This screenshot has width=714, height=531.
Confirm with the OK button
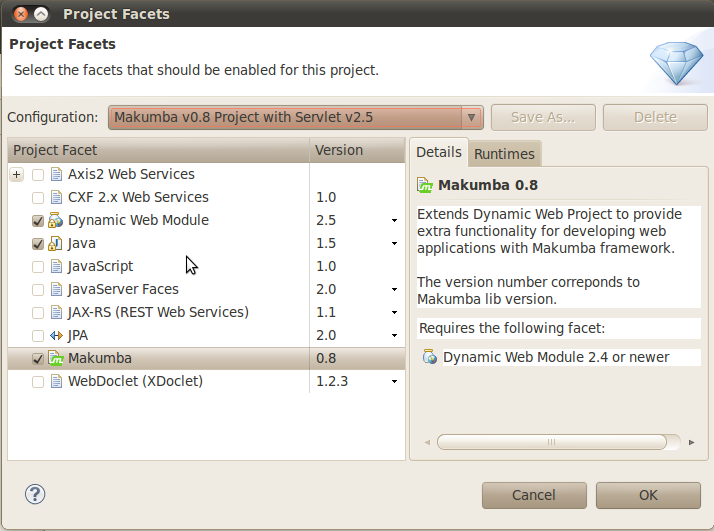click(648, 495)
